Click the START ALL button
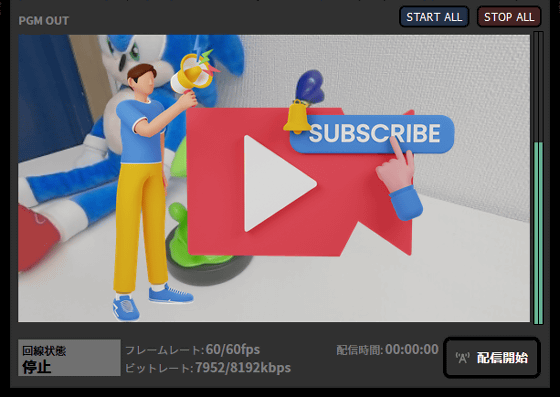This screenshot has width=560, height=397. coord(434,17)
